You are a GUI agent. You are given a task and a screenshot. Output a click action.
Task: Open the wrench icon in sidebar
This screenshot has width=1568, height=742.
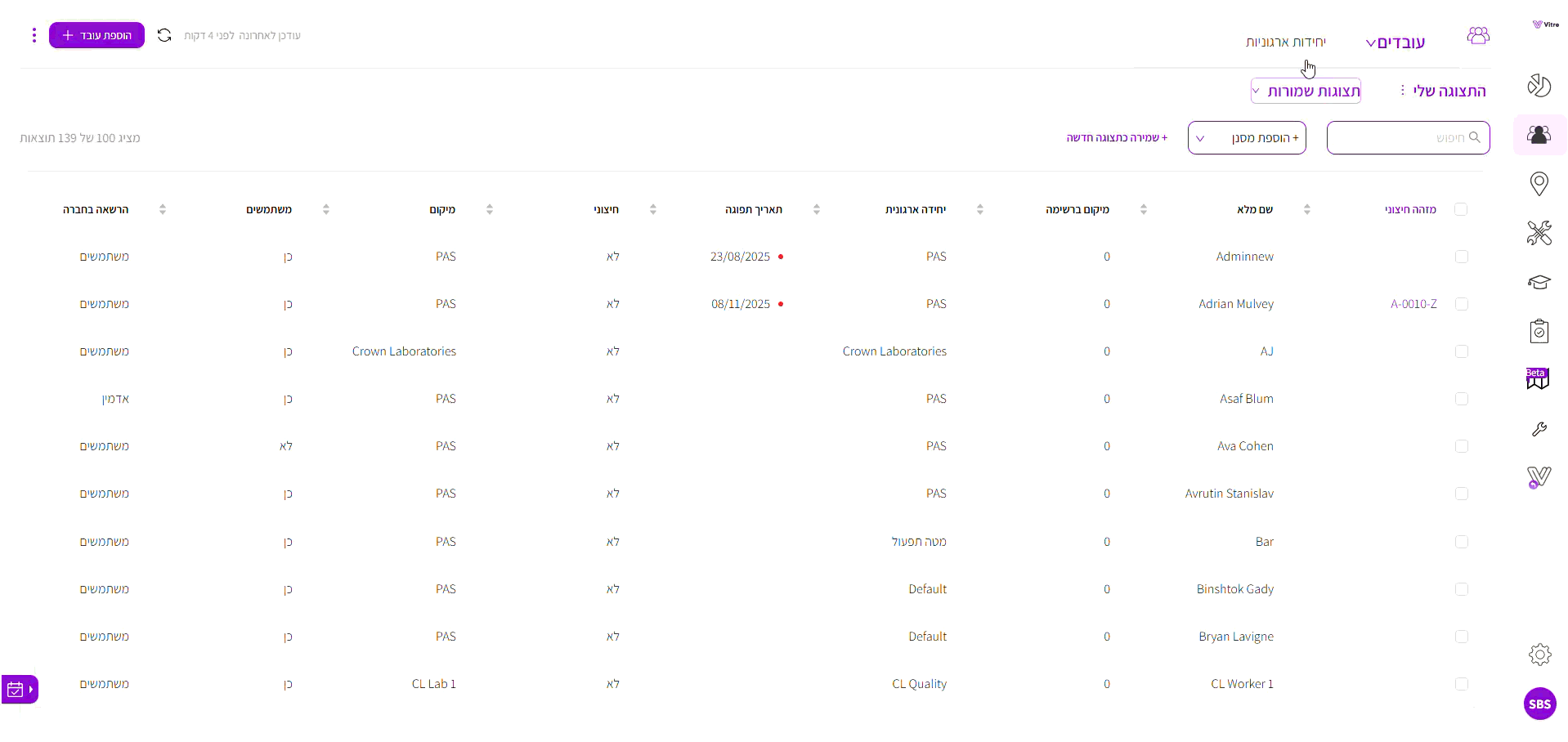1539,429
